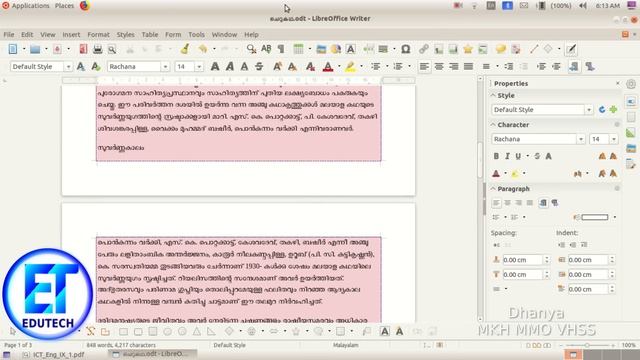
Task: Click the Strikethrough toolbar icon
Action: click(259, 67)
